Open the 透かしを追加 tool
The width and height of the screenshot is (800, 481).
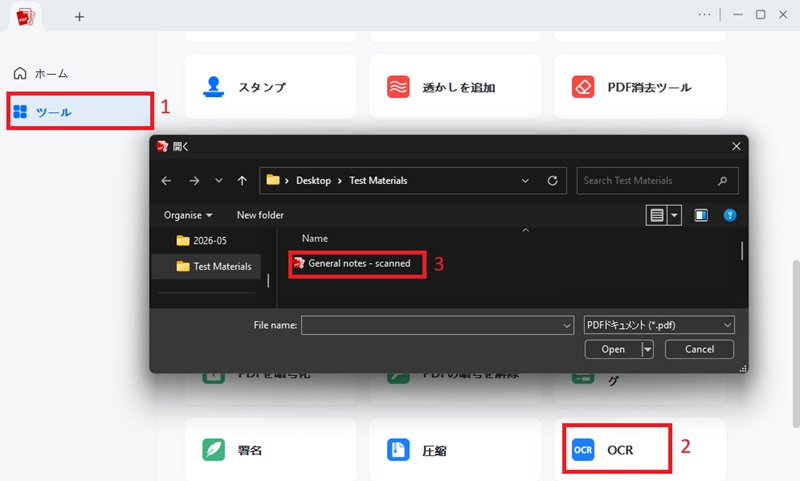[x=455, y=87]
